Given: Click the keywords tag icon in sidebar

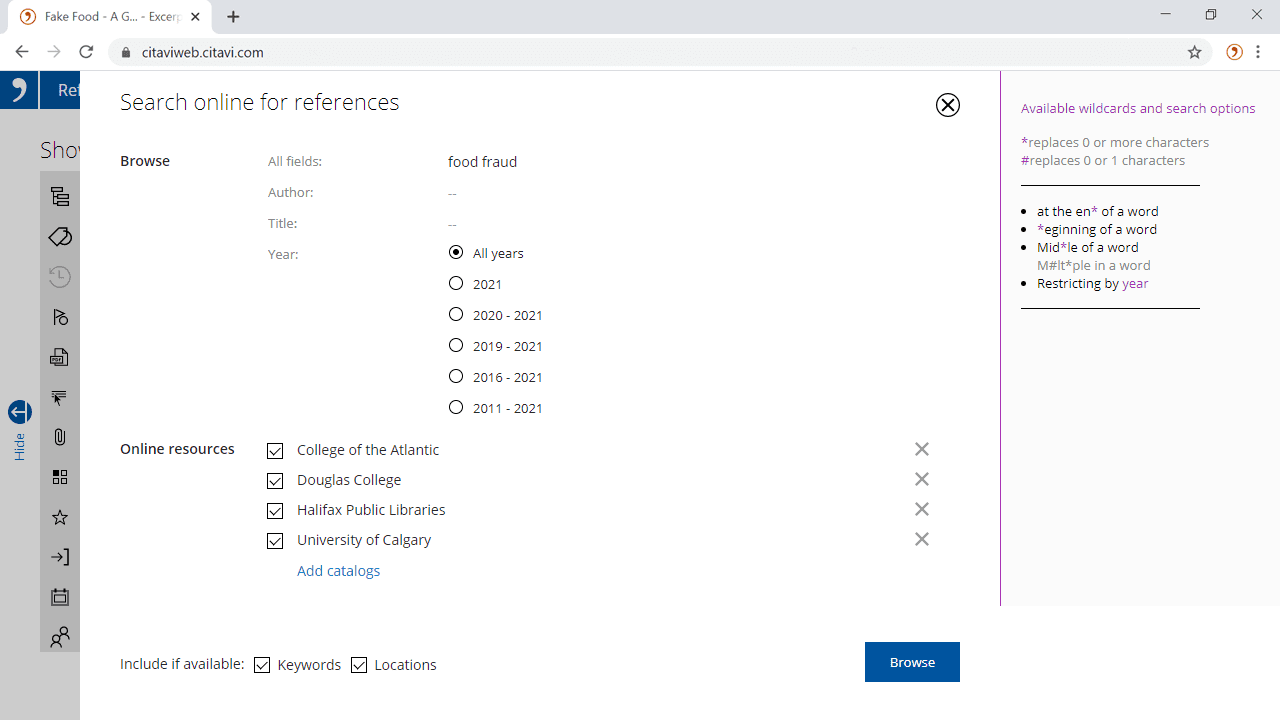Looking at the screenshot, I should click(x=60, y=237).
